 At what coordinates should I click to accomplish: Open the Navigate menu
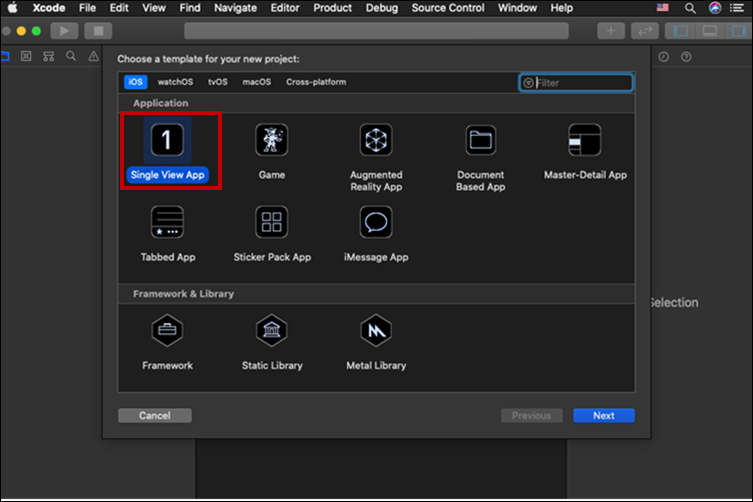(235, 8)
